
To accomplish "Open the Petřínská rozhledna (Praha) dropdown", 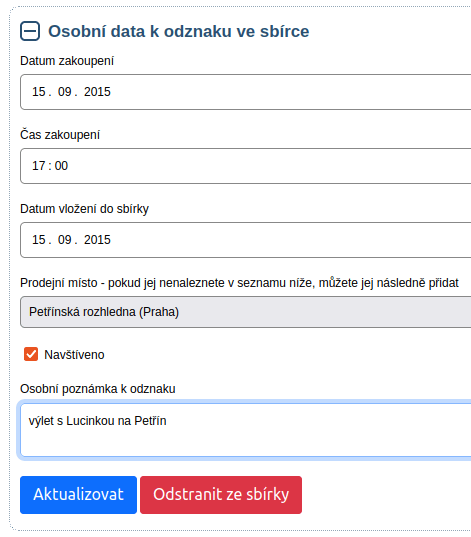I will [246, 312].
